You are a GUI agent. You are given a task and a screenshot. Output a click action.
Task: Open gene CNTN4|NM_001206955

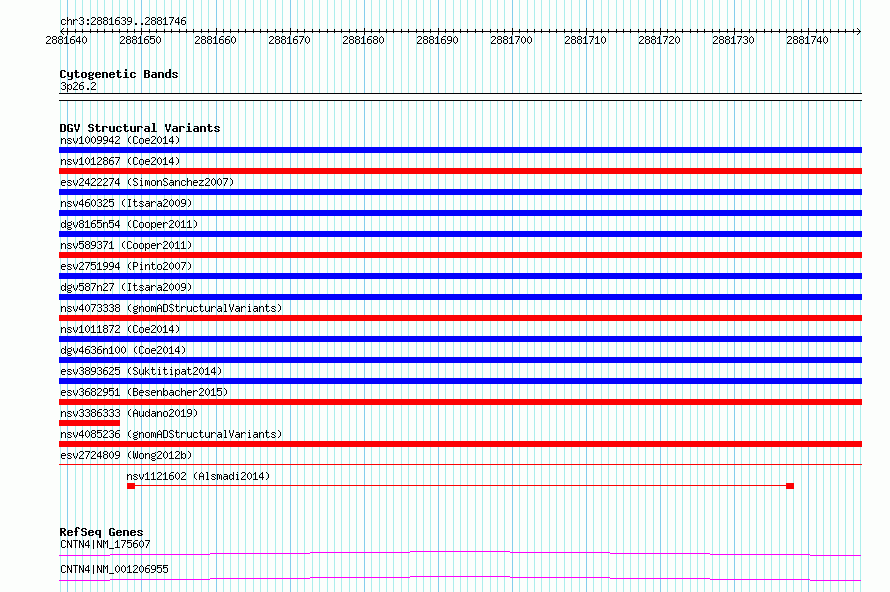(114, 569)
